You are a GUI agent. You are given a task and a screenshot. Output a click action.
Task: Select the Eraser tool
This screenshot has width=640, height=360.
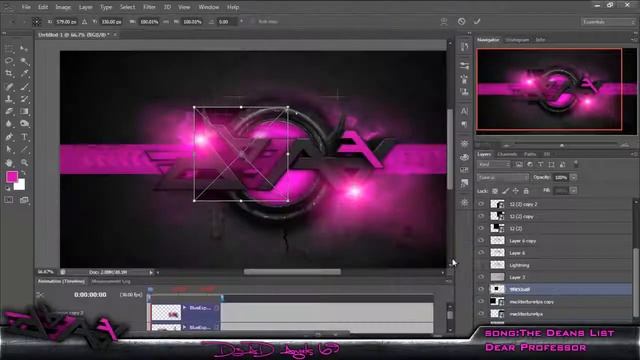(x=9, y=111)
